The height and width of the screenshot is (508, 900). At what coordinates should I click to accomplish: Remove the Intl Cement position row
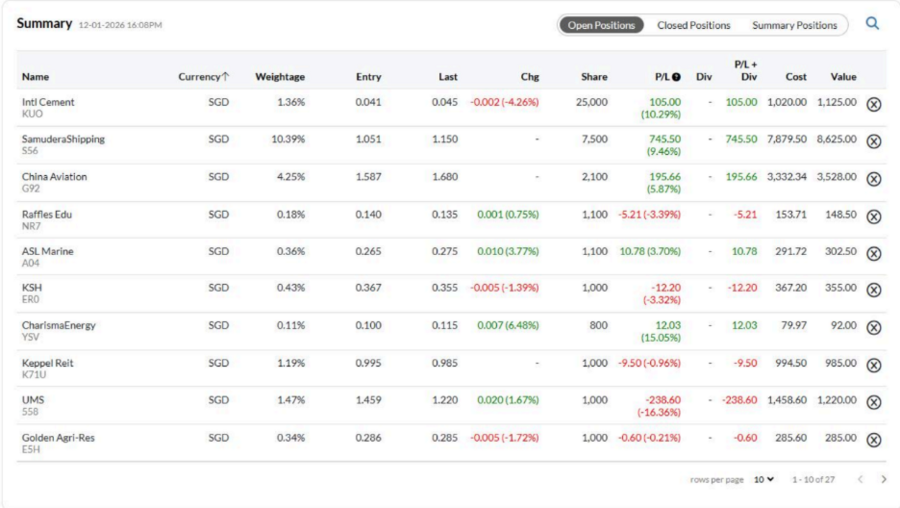point(873,104)
